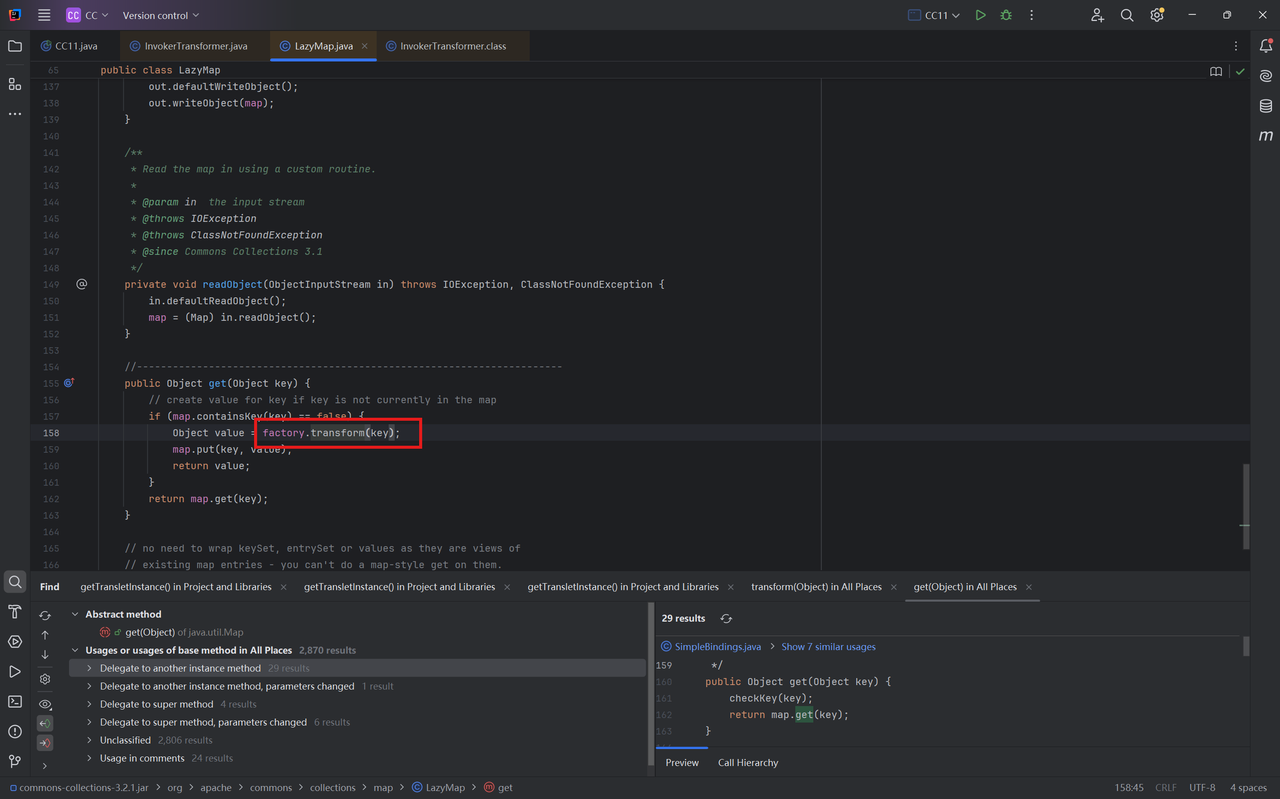
Task: Toggle show read access filter
Action: [45, 723]
